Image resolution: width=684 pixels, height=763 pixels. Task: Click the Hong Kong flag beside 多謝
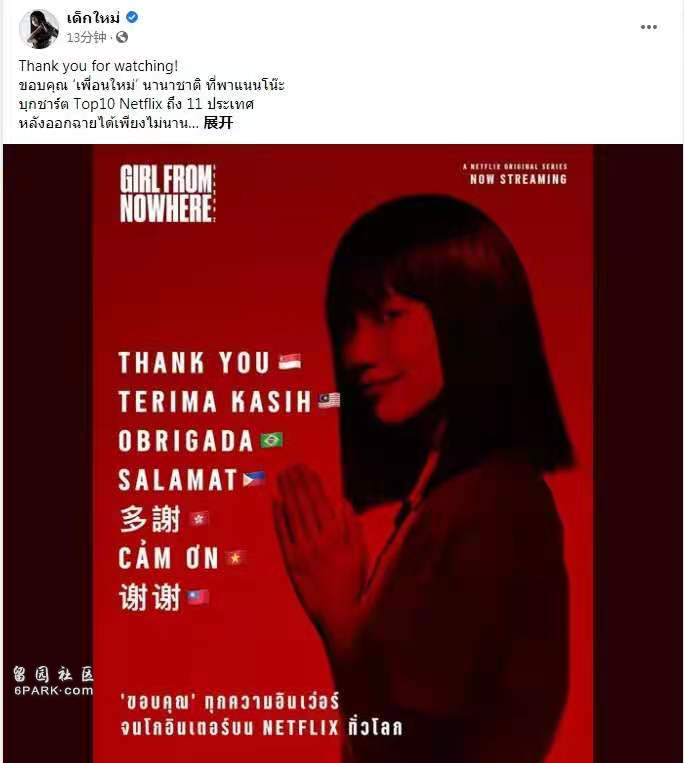[199, 519]
